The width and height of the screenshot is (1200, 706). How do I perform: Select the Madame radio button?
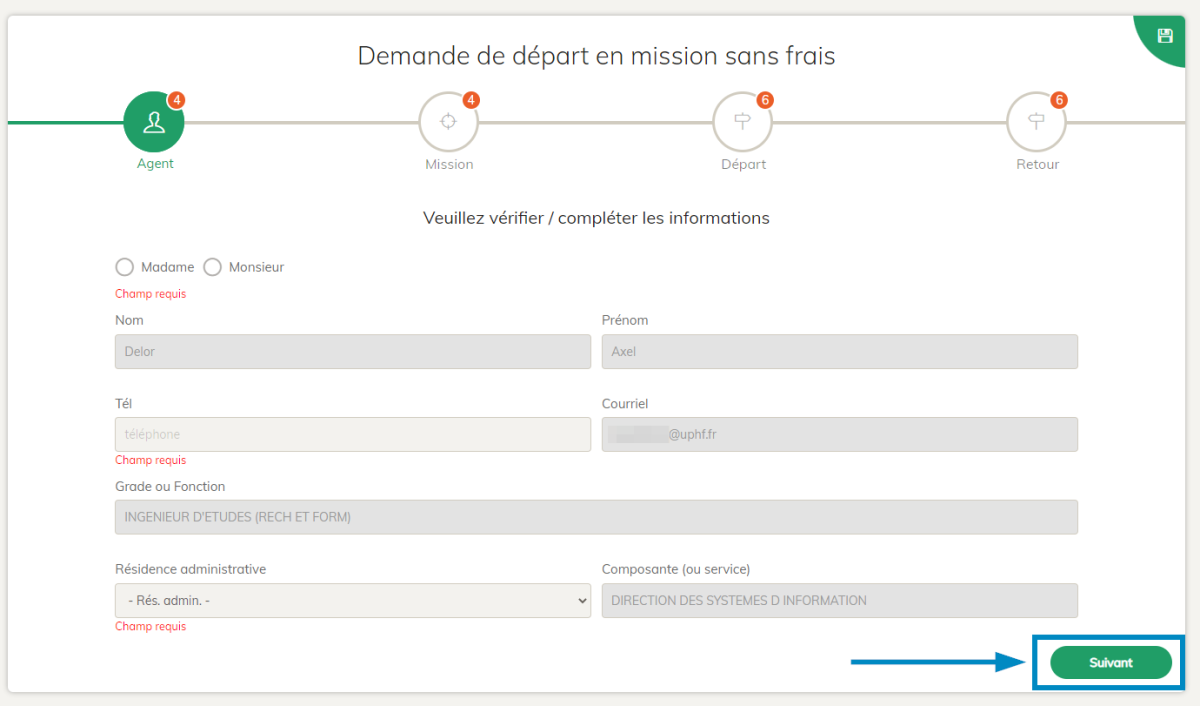click(x=124, y=267)
